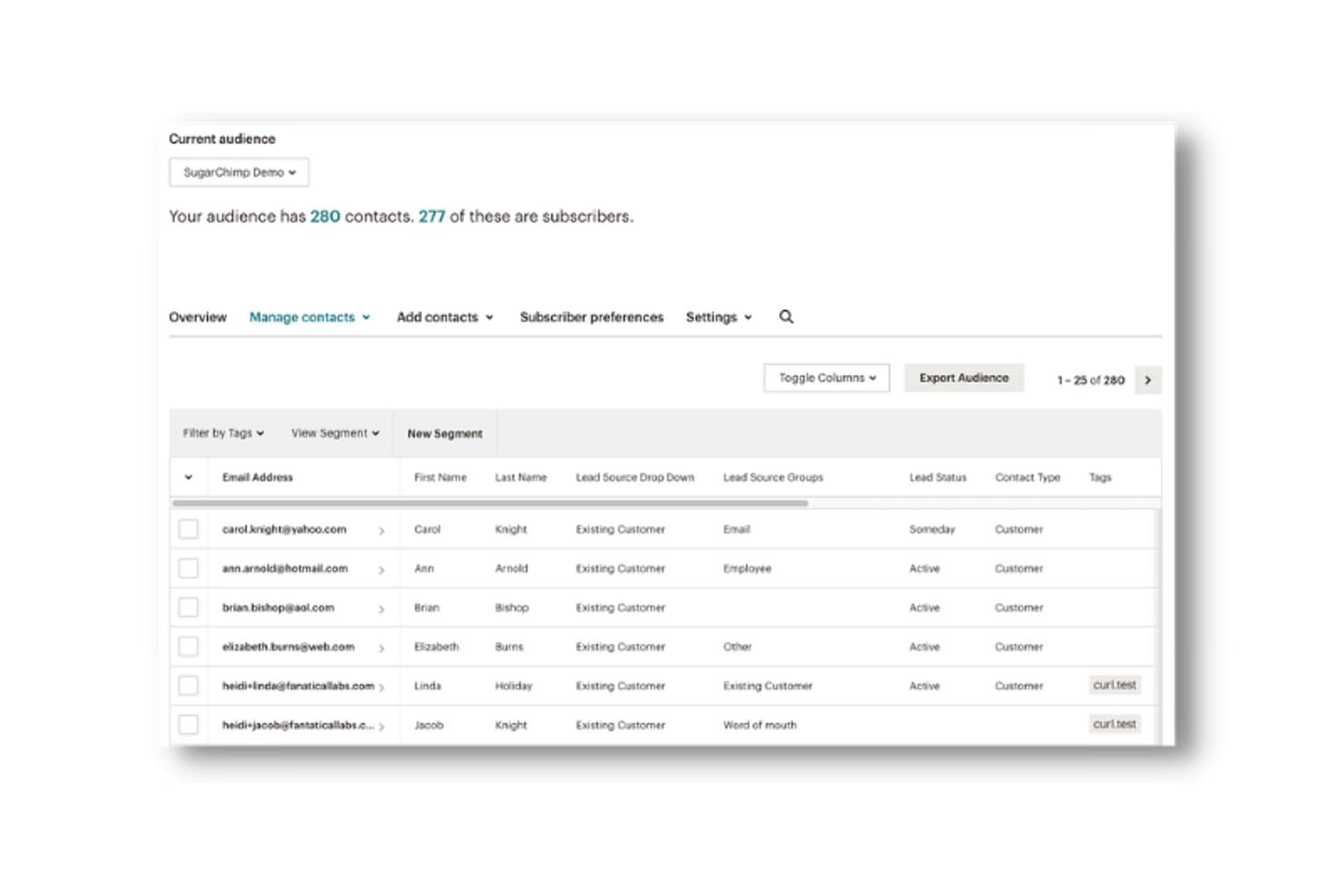Open Filter by Tags dropdown
1344x896 pixels.
tap(223, 433)
